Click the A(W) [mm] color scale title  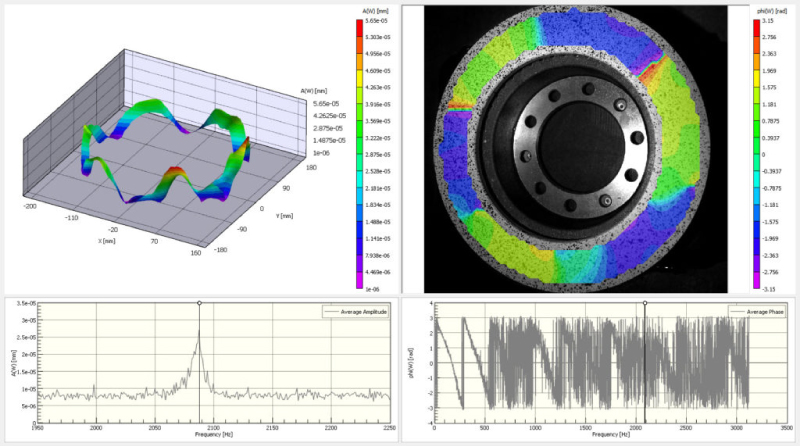click(x=365, y=10)
